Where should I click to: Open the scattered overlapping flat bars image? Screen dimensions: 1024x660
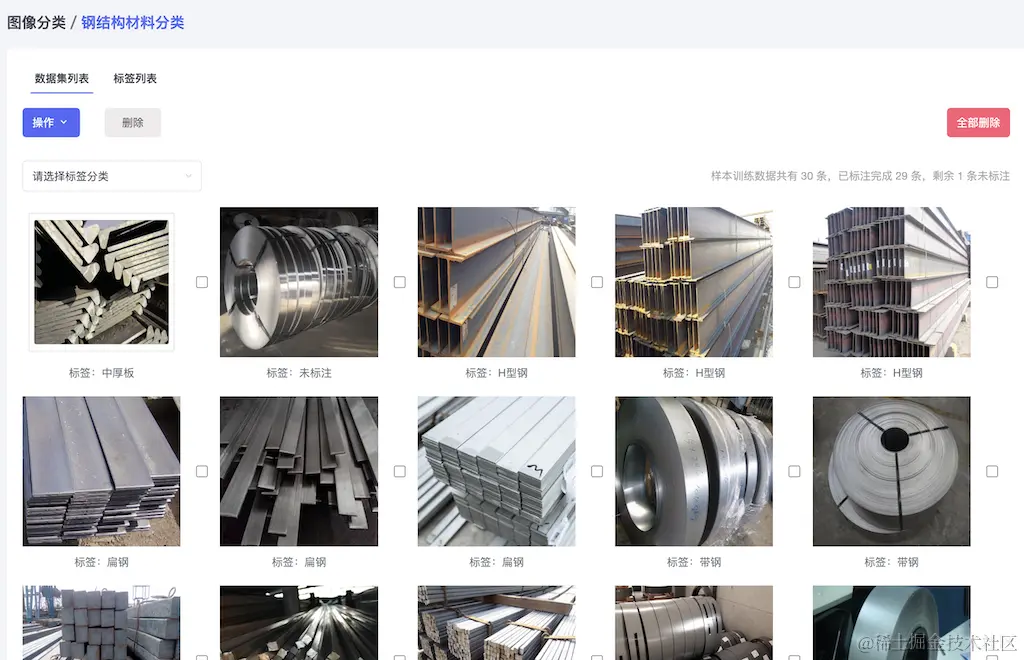pyautogui.click(x=299, y=471)
